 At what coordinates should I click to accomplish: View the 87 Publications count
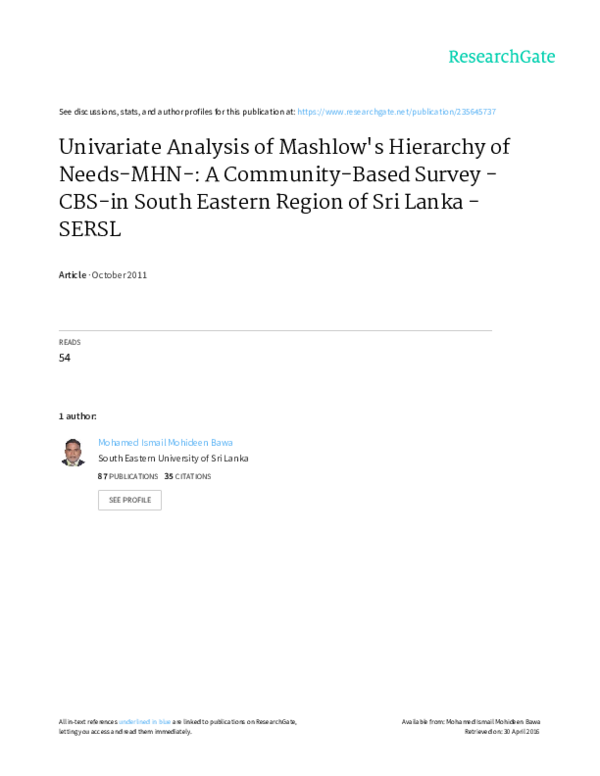point(128,476)
